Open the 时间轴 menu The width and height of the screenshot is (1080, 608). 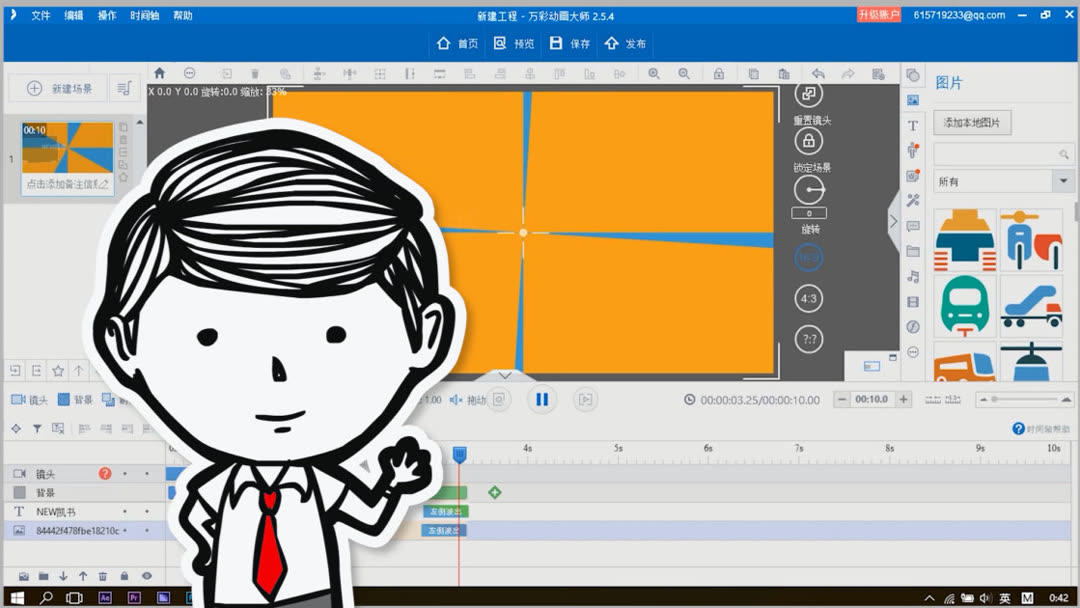(145, 15)
